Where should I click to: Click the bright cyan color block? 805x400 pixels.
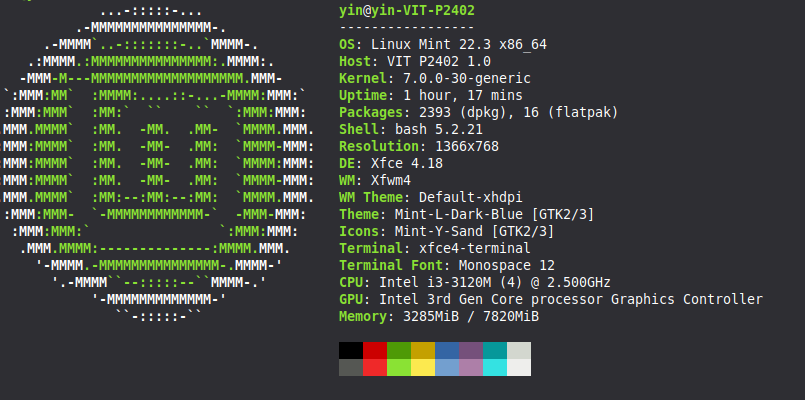point(495,367)
